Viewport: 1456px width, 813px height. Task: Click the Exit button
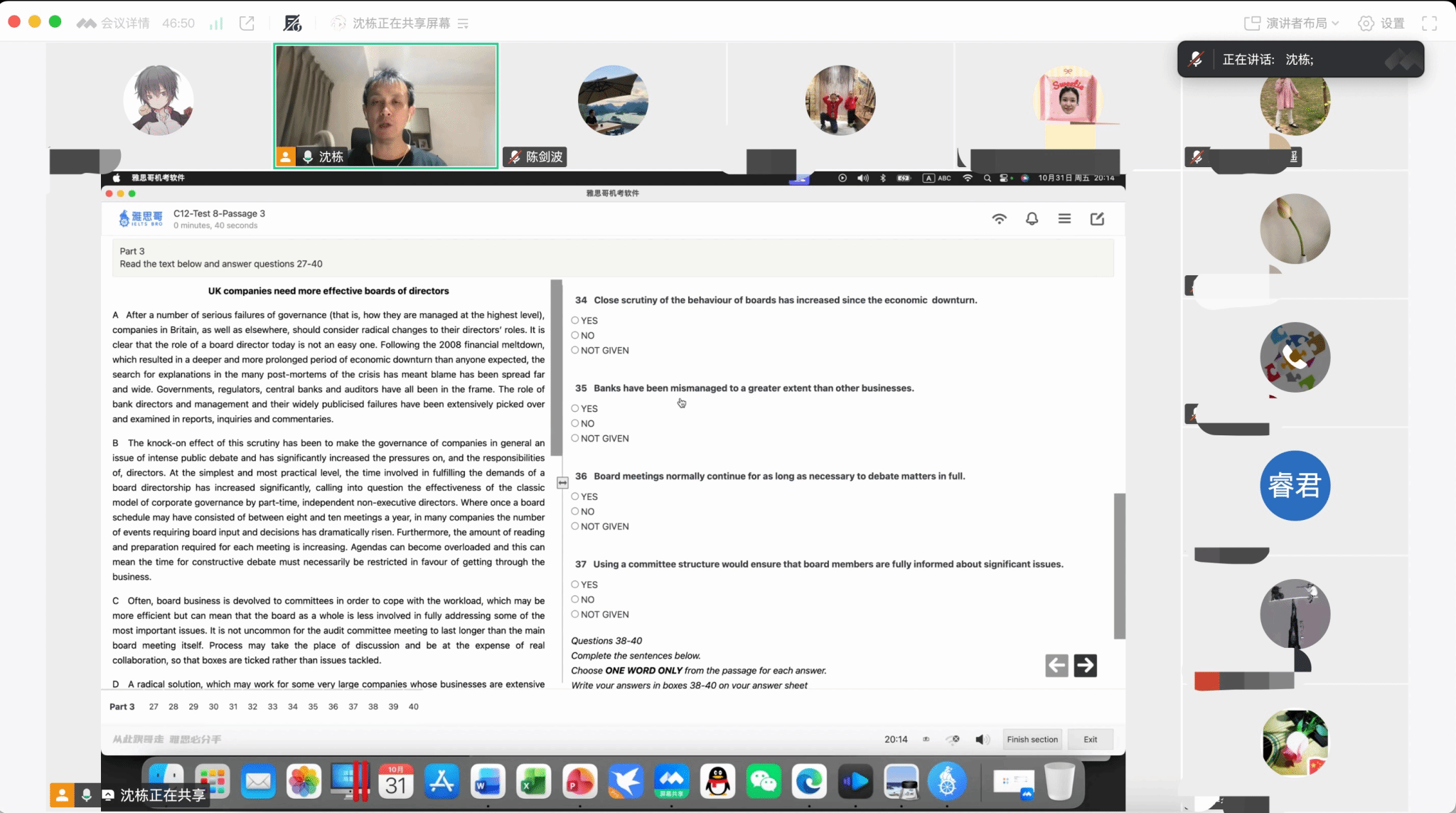click(1090, 739)
